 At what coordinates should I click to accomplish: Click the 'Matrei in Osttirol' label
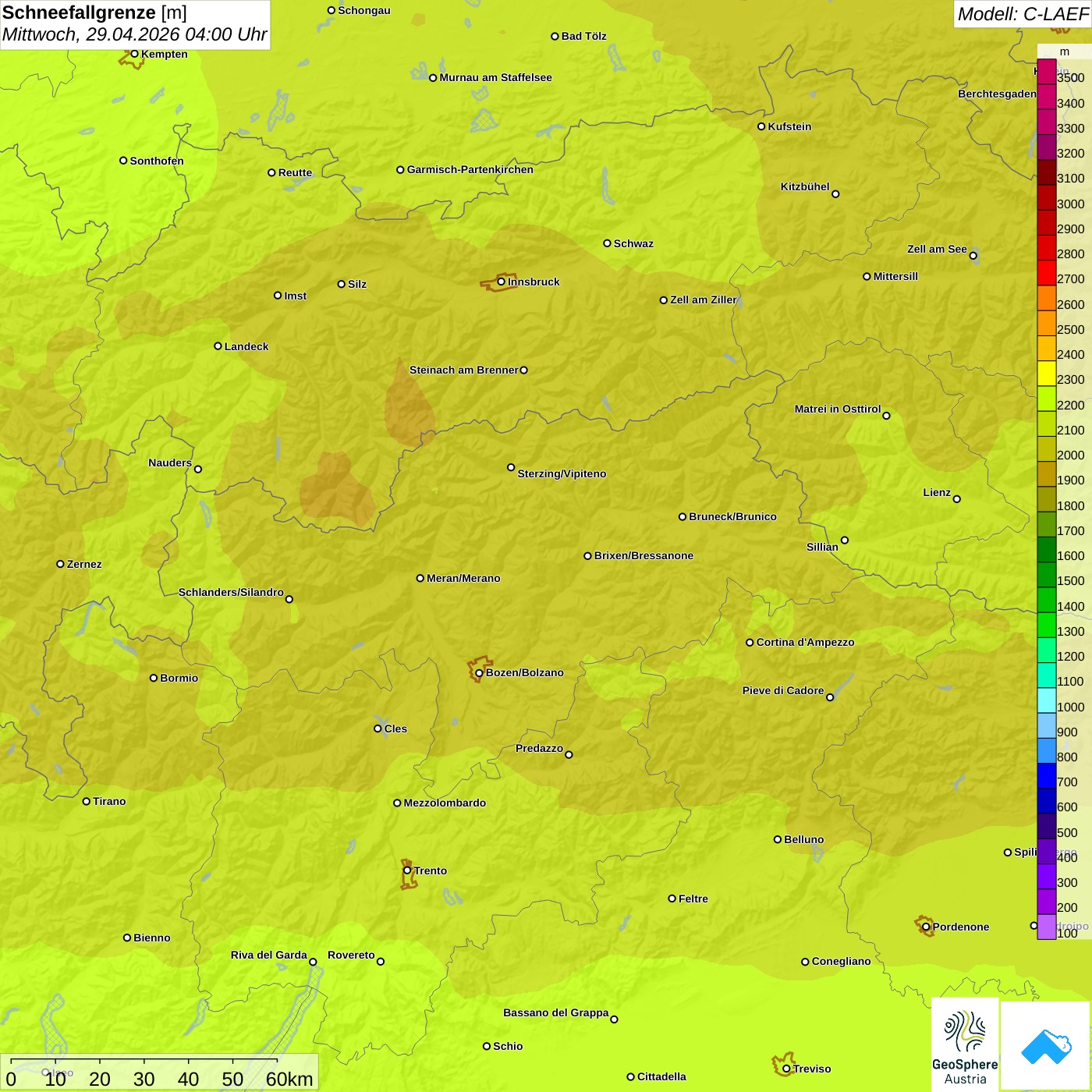click(x=838, y=409)
